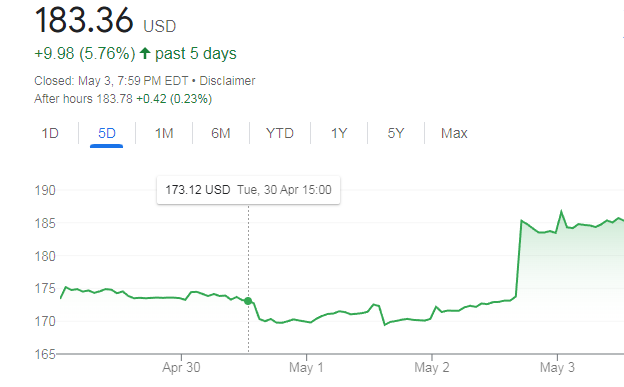The image size is (624, 387).
Task: Click the 183.36 price figure
Action: click(84, 20)
